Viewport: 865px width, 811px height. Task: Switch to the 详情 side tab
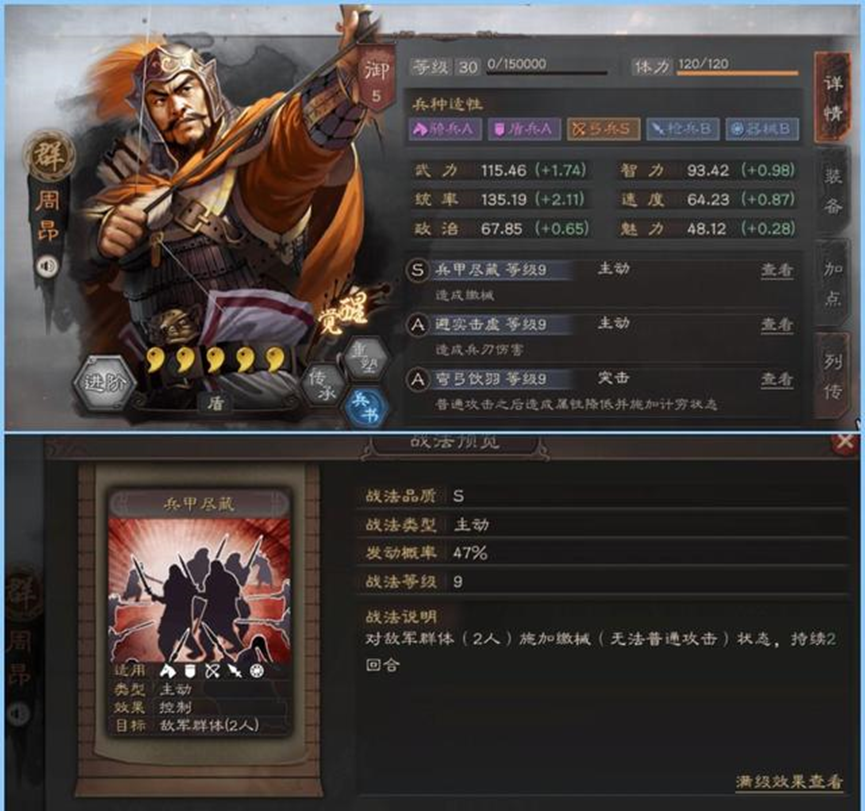click(833, 98)
